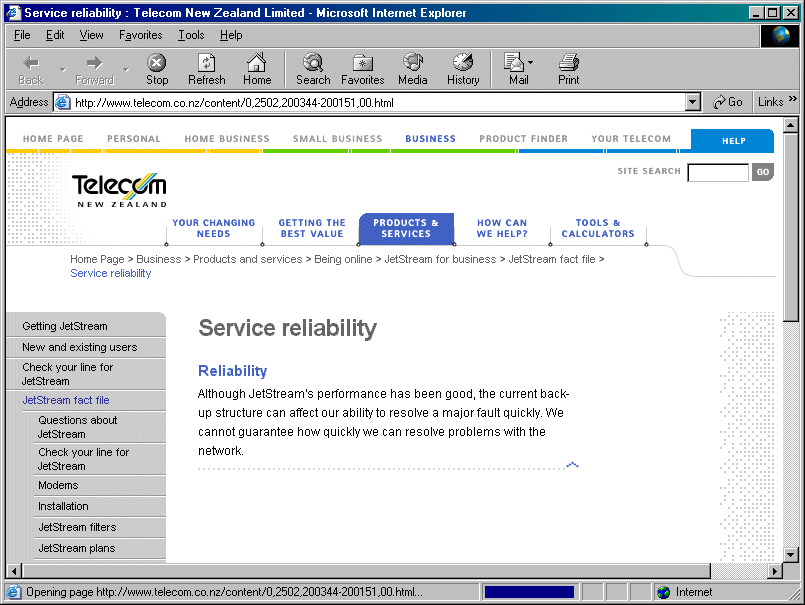Click the site search text field
The image size is (805, 605).
point(717,172)
